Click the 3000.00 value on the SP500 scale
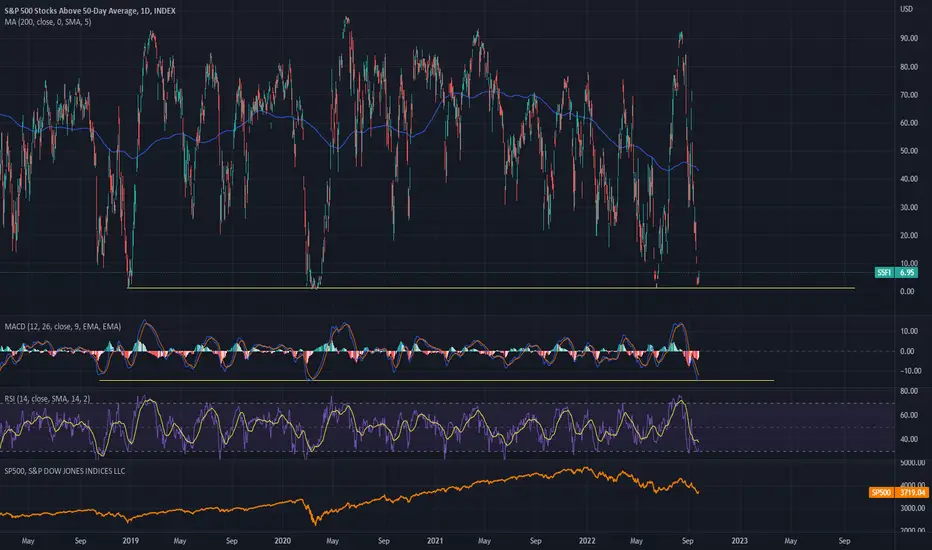 [912, 508]
